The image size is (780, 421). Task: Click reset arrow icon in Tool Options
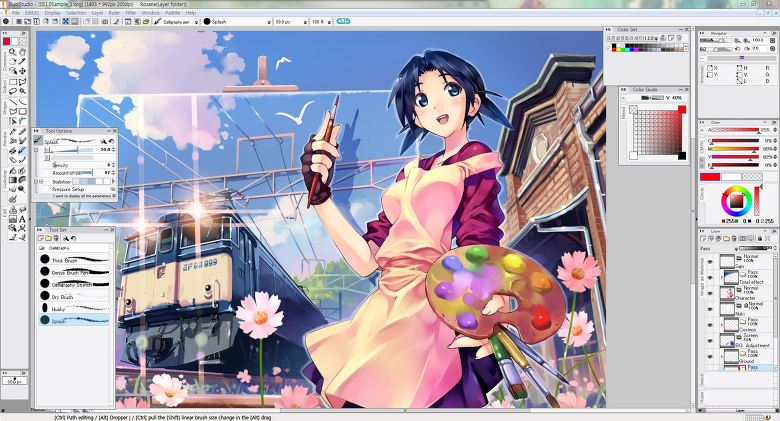[x=111, y=142]
